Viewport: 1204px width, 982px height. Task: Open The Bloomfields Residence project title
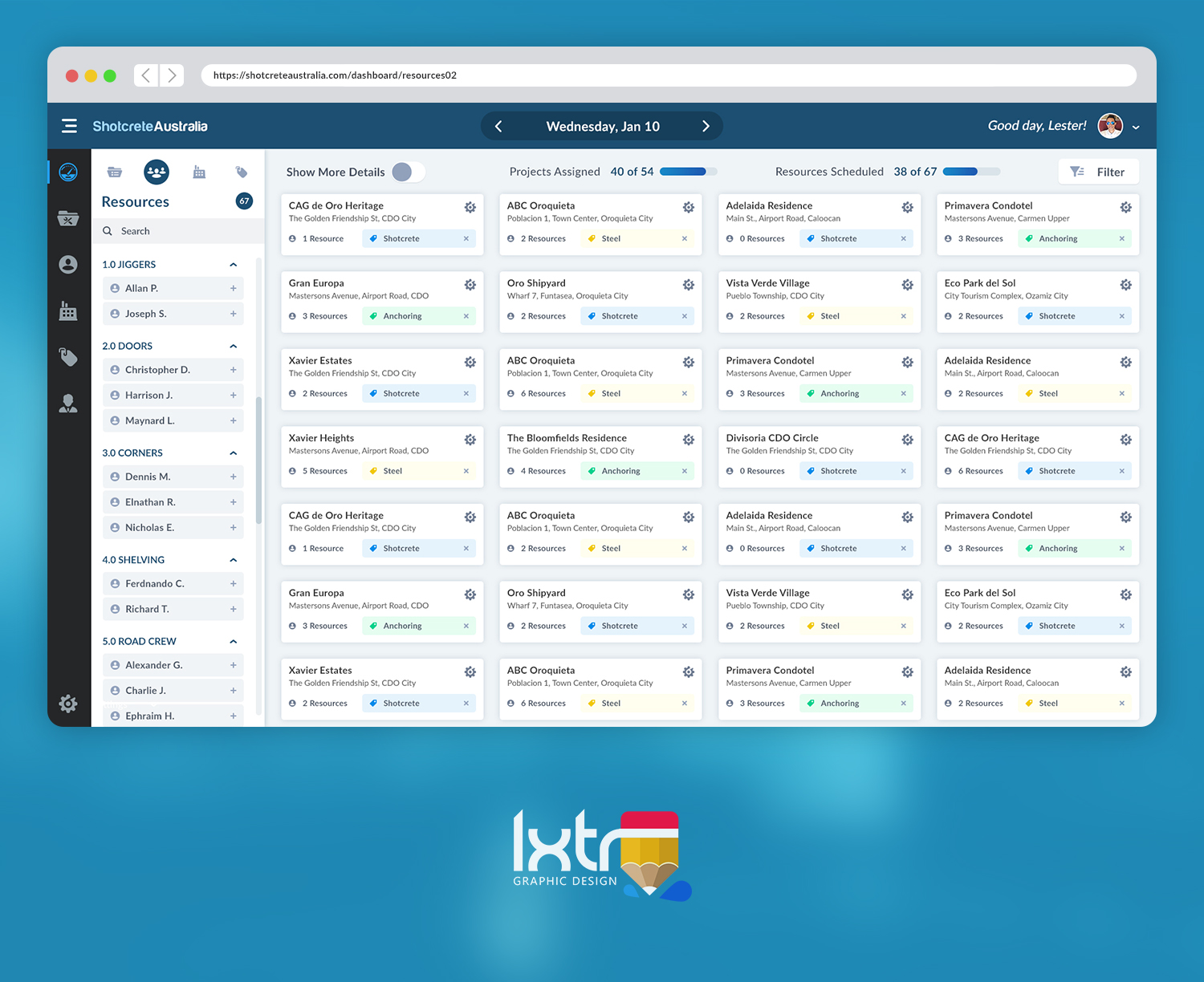[x=567, y=438]
